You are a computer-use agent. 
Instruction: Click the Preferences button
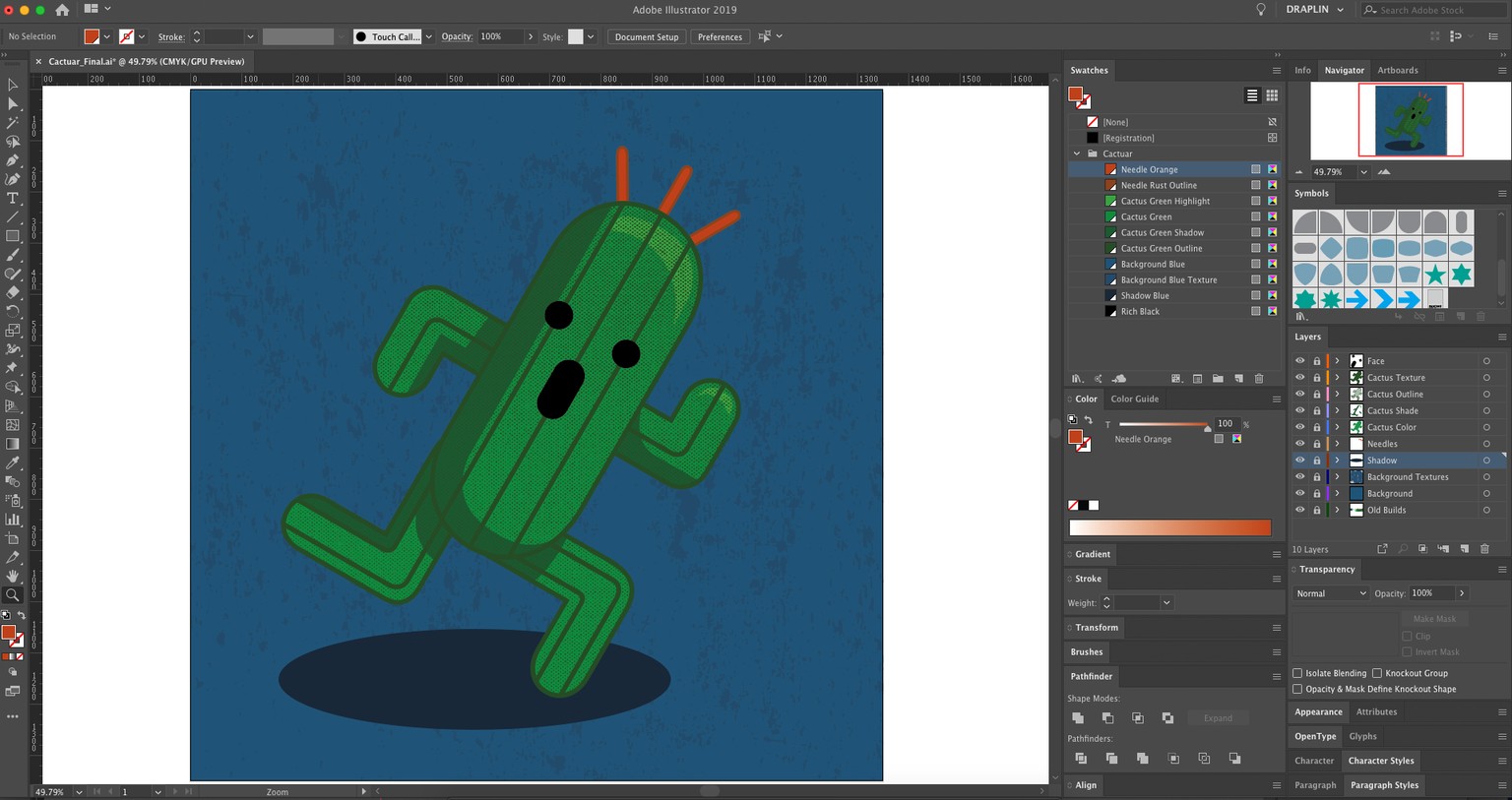tap(720, 36)
